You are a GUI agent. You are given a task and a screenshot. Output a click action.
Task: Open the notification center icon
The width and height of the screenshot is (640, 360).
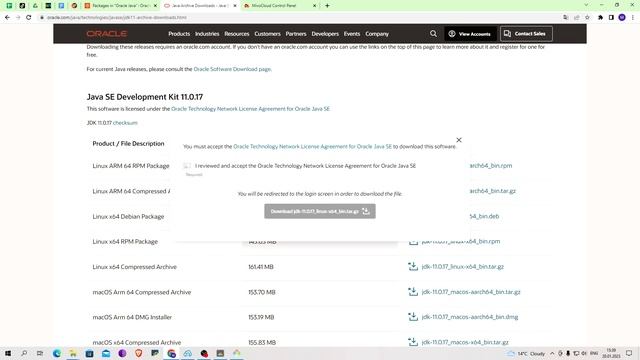629,353
